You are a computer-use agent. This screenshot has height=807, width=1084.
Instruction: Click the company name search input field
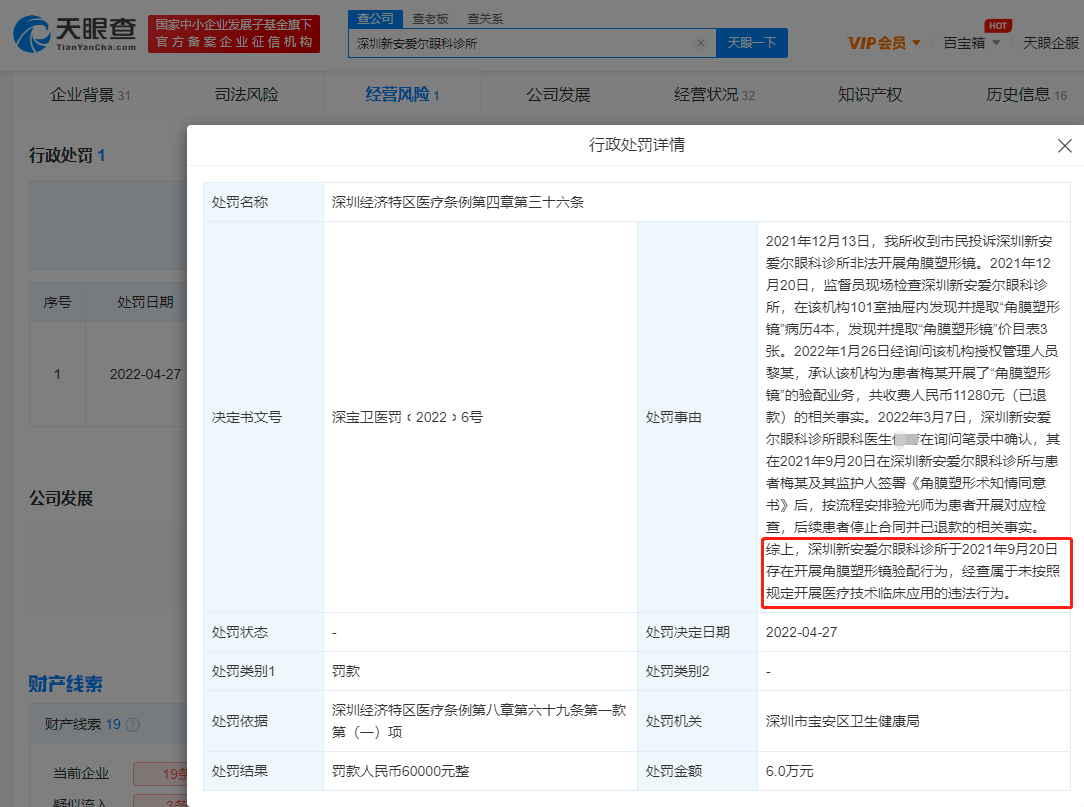click(x=520, y=43)
